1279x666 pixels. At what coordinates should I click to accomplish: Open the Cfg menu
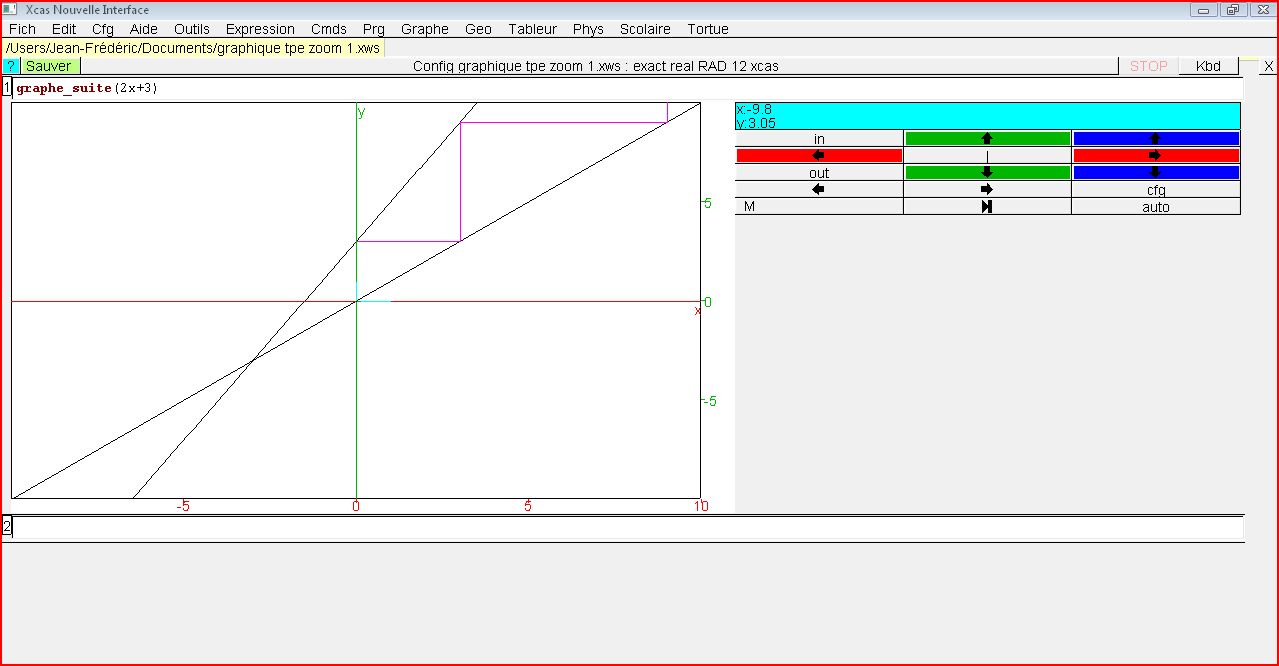(x=103, y=29)
